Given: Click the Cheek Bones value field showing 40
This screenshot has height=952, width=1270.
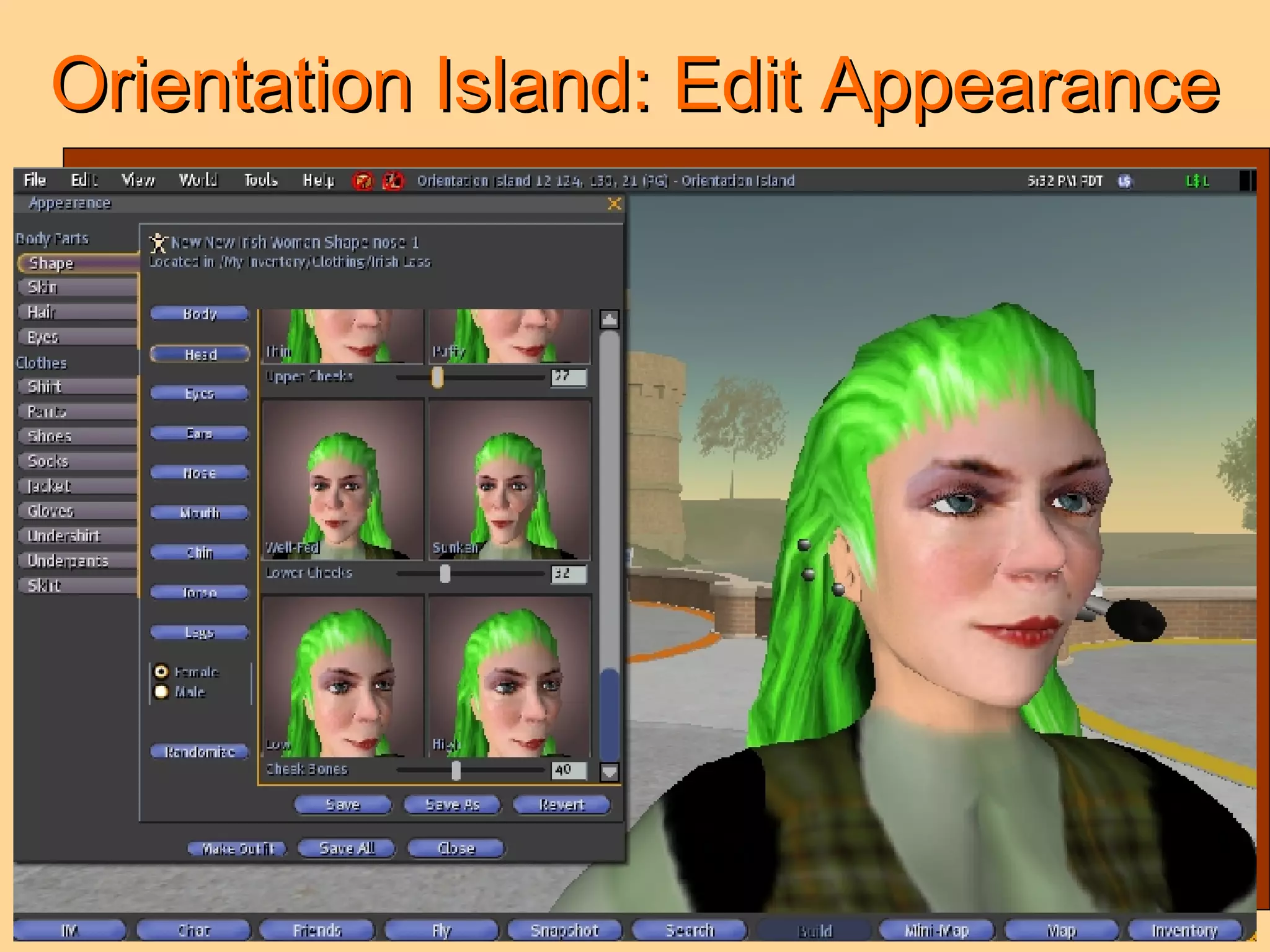Looking at the screenshot, I should click(569, 770).
